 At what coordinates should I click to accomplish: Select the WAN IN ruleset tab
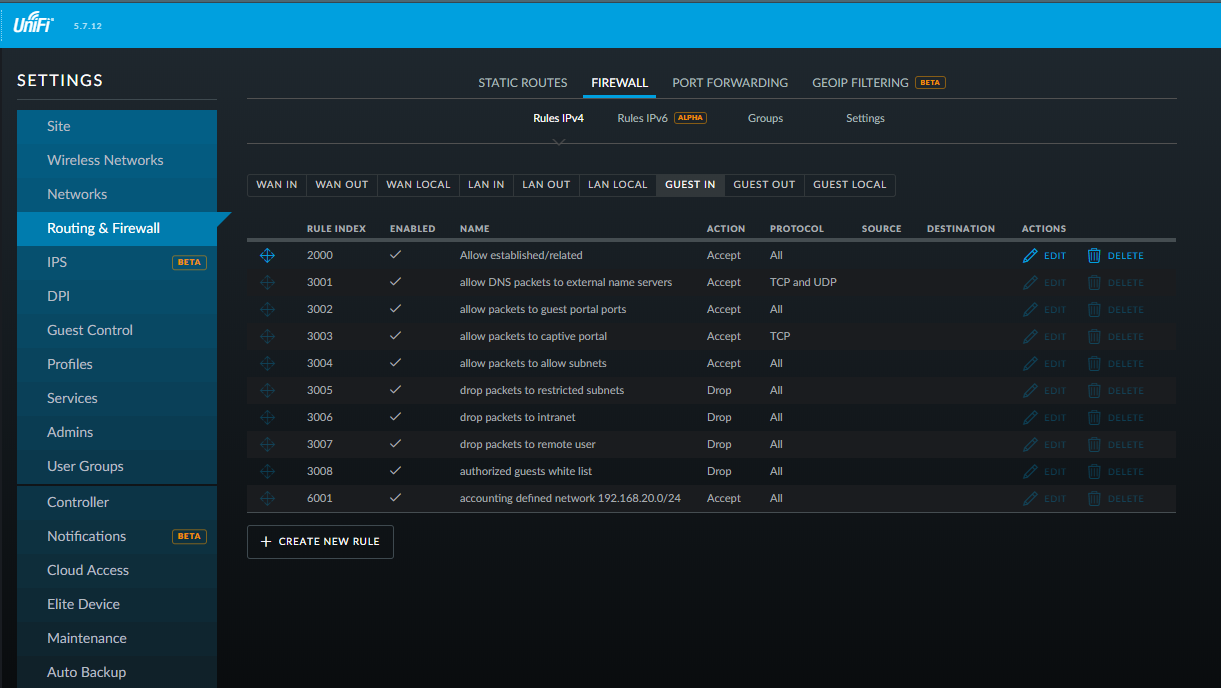click(277, 185)
